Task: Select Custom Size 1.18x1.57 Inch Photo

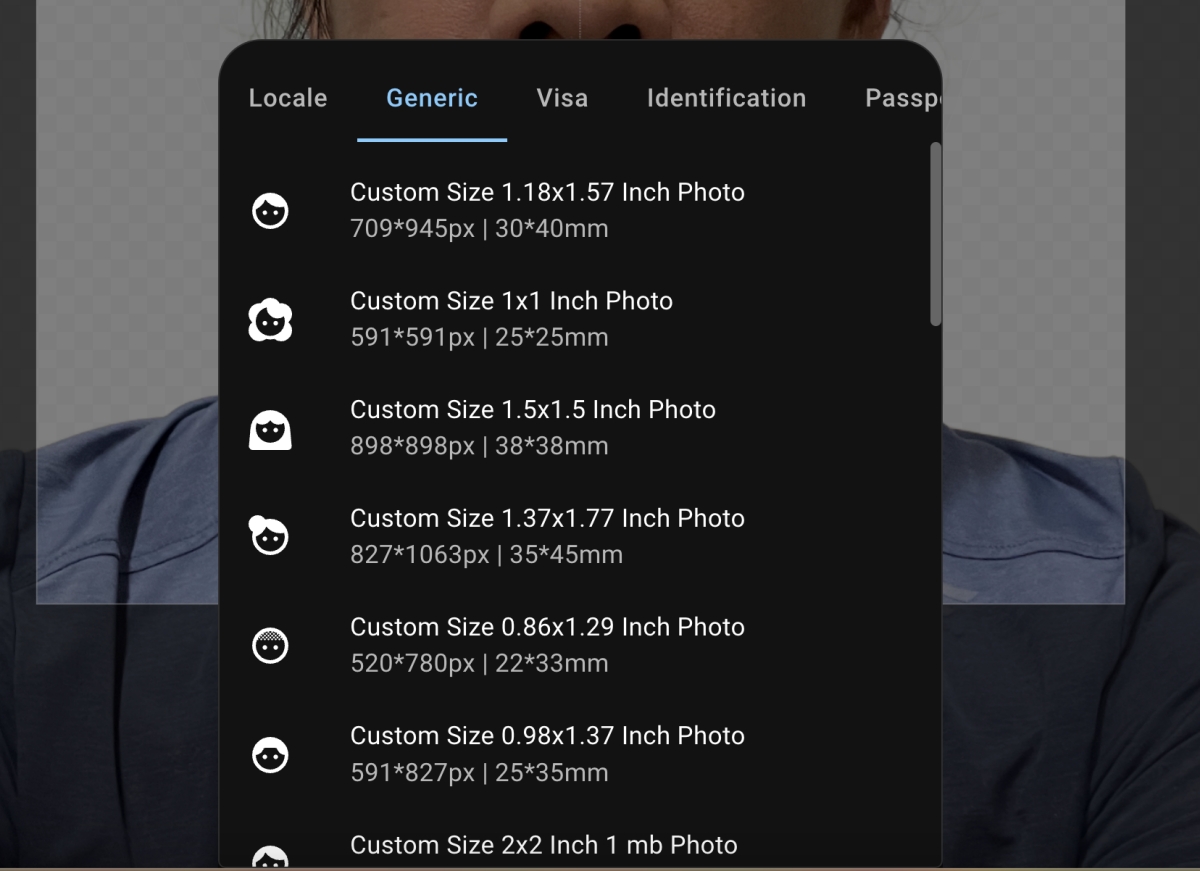Action: (x=547, y=210)
